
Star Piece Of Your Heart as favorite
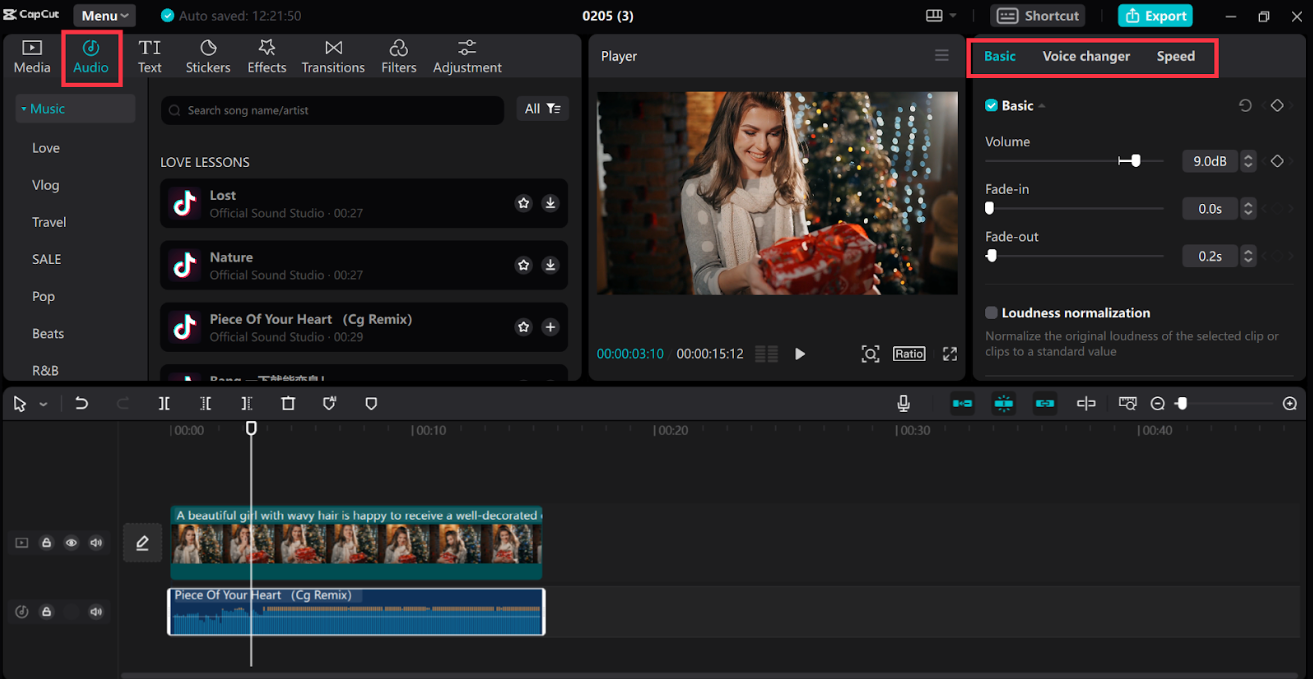pyautogui.click(x=523, y=327)
